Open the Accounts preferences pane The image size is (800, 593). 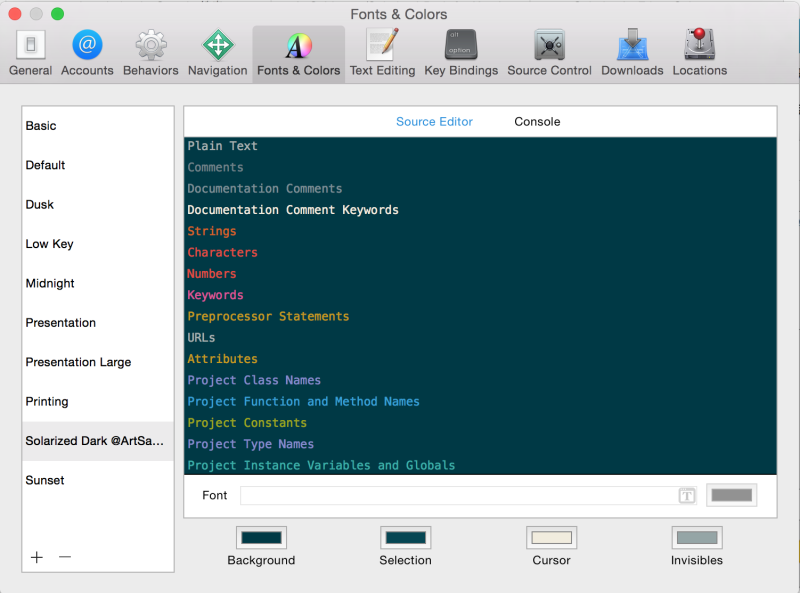pyautogui.click(x=87, y=45)
